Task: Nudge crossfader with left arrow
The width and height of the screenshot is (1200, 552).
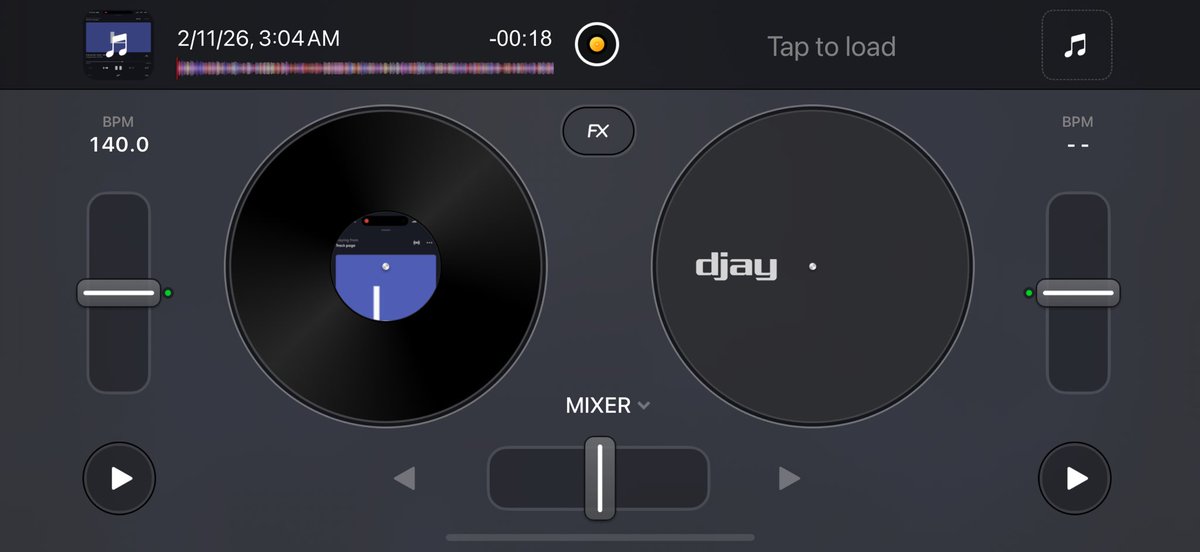Action: point(404,479)
